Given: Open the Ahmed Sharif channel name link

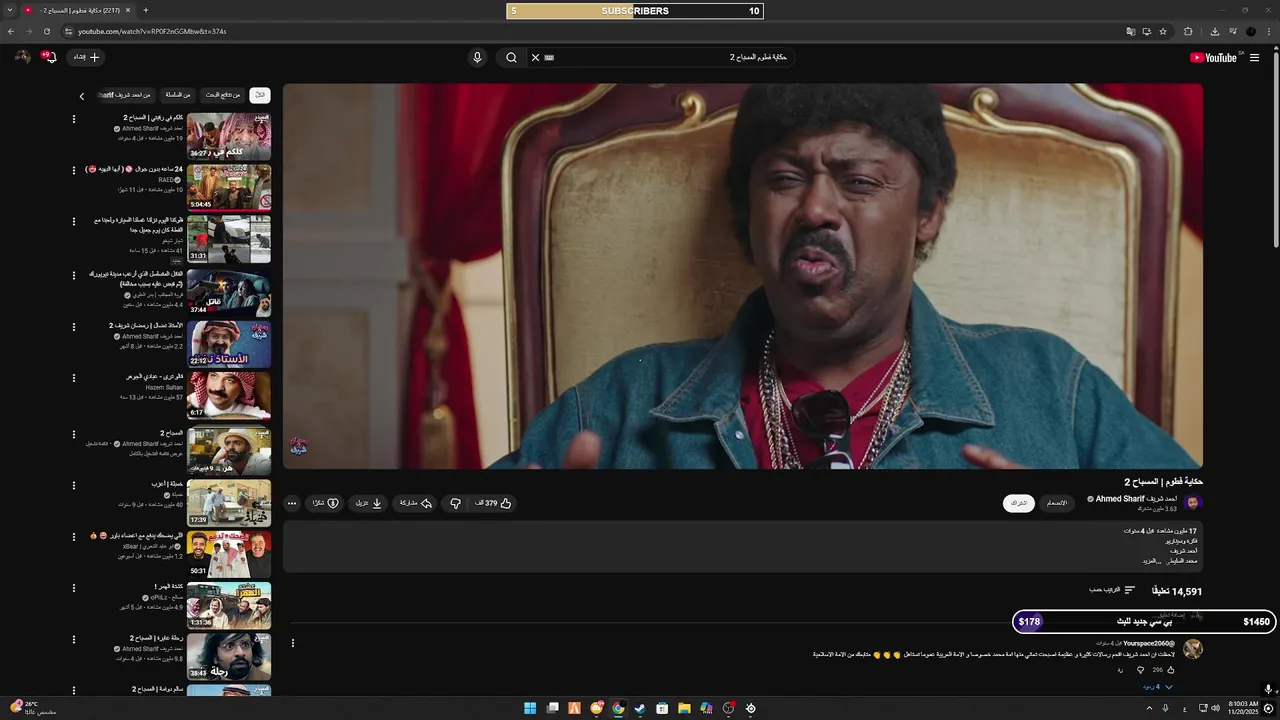Looking at the screenshot, I should (1136, 499).
